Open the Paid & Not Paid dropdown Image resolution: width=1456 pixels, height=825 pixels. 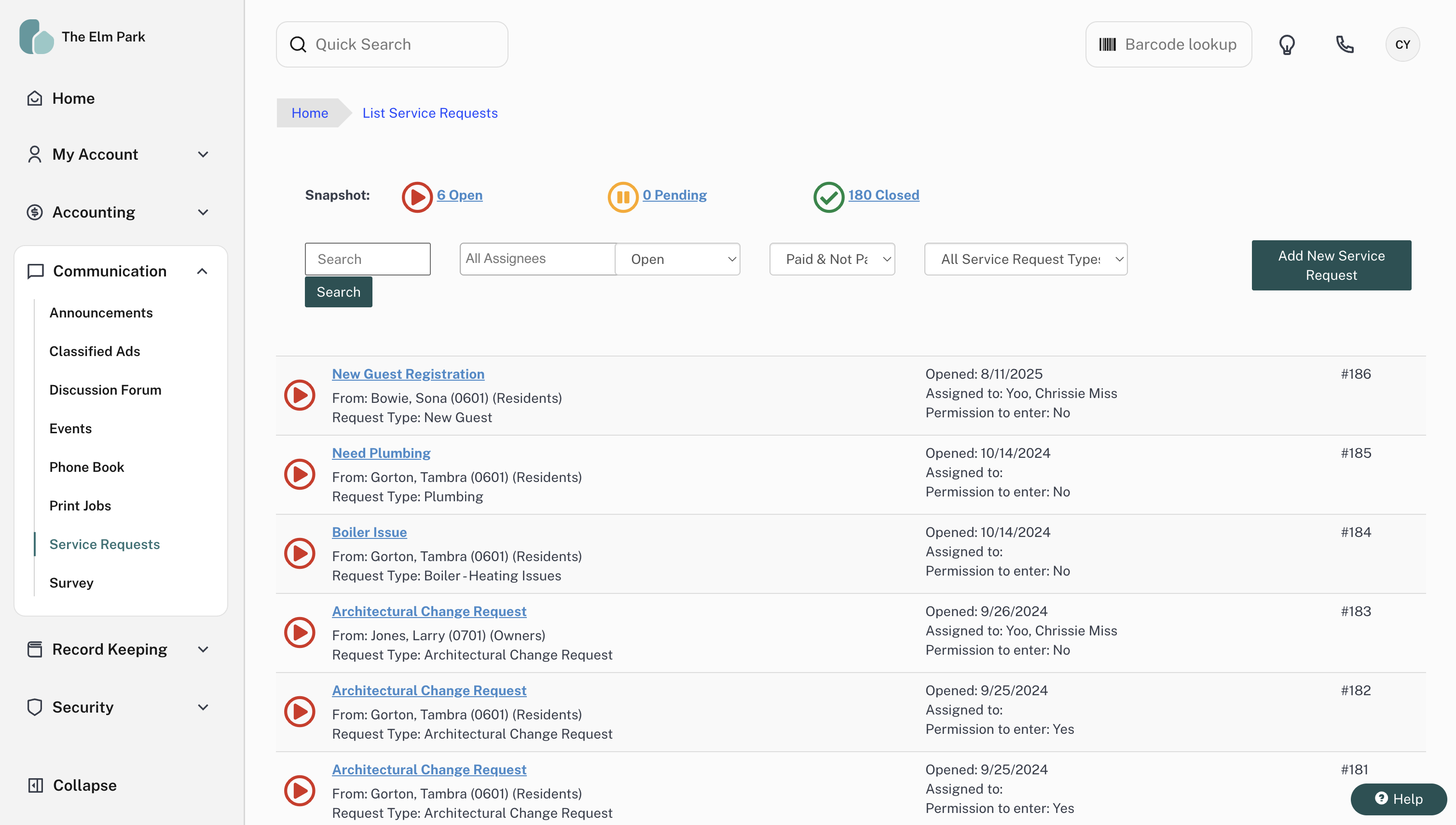832,259
